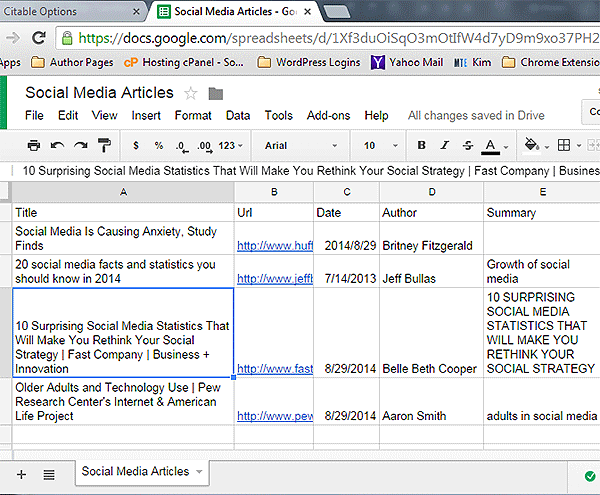This screenshot has width=600, height=495.
Task: Apply percent format to the cell
Action: (x=158, y=146)
